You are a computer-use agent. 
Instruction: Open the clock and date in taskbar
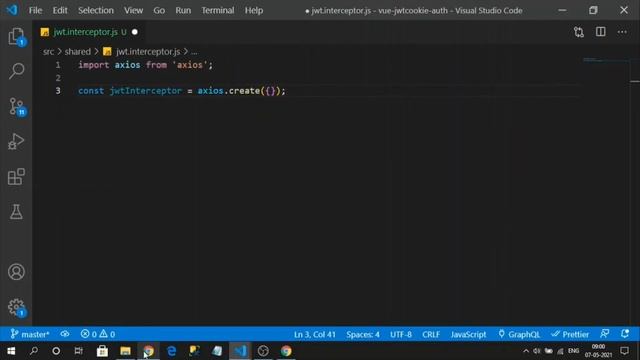[598, 351]
